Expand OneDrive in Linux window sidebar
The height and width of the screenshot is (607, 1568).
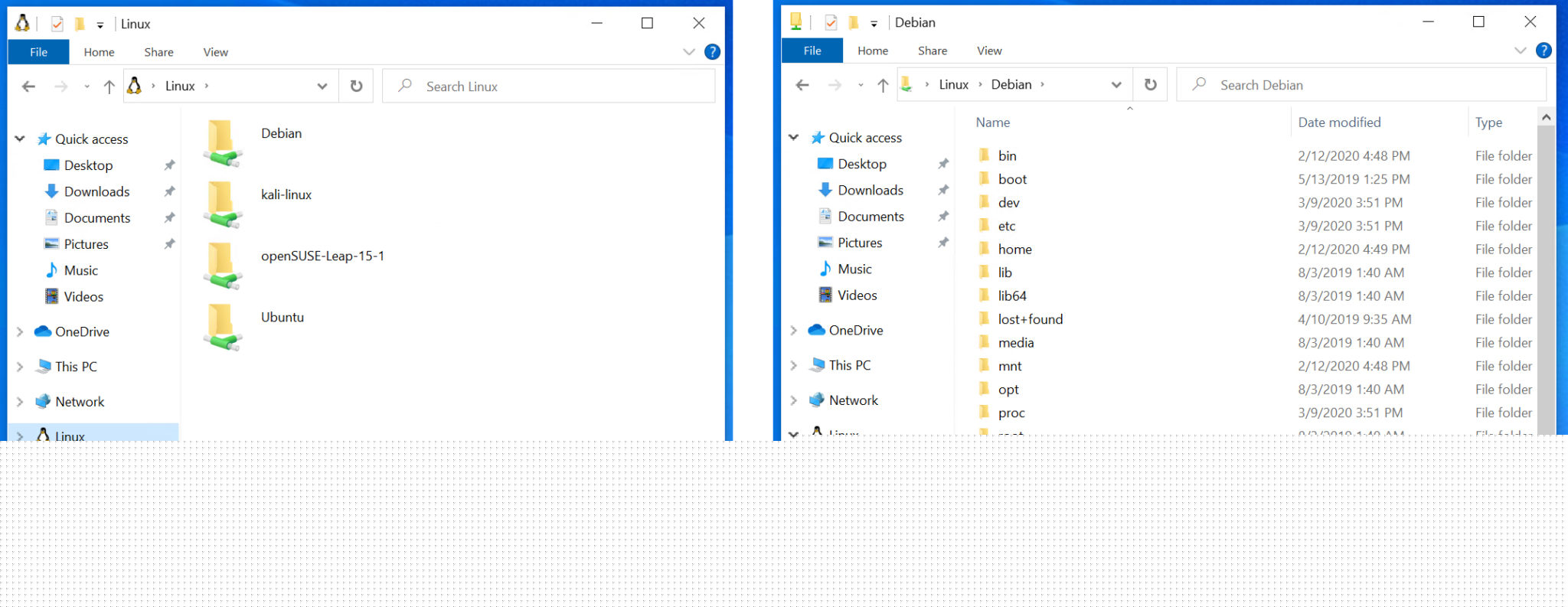(x=20, y=331)
